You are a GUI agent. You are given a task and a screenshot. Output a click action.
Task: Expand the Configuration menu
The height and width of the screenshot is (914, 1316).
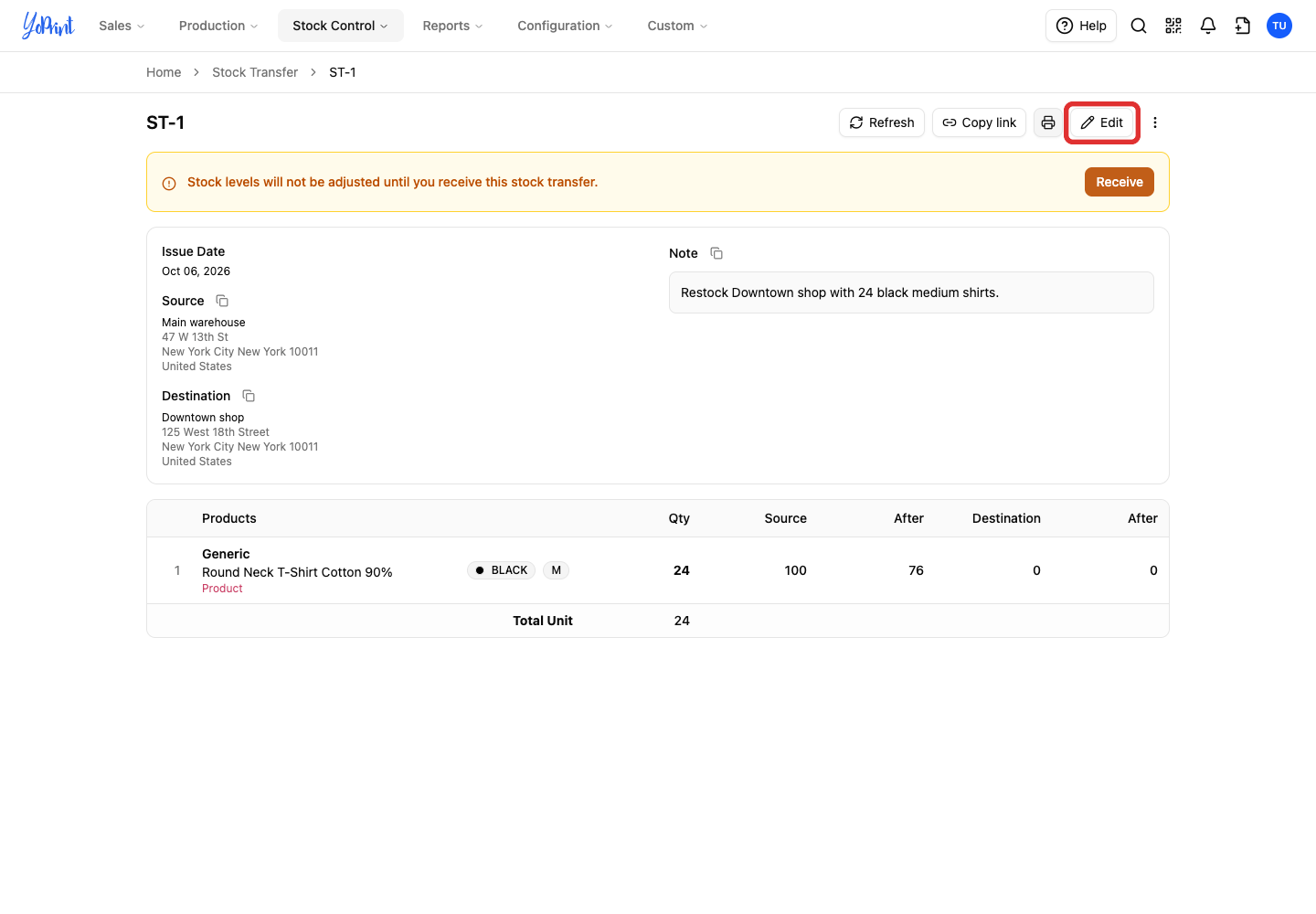565,26
